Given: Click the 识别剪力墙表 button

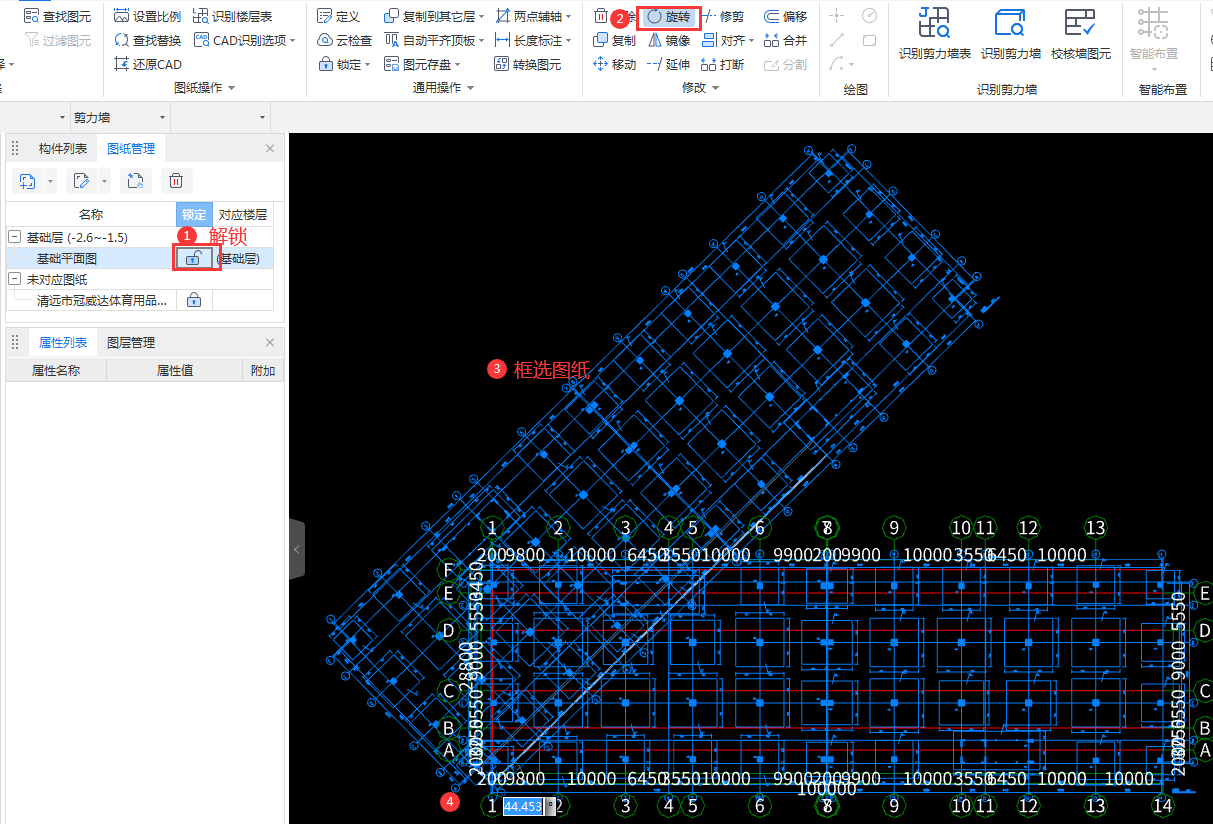Looking at the screenshot, I should pyautogui.click(x=935, y=34).
